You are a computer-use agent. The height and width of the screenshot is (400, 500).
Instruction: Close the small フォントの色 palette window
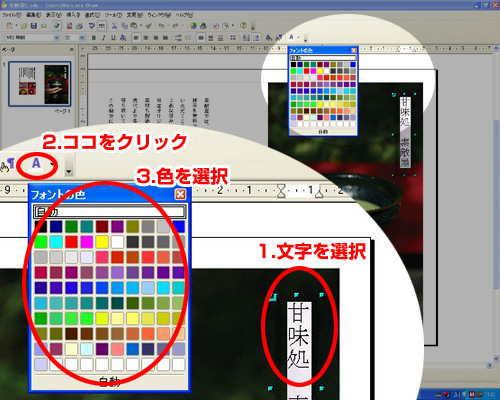point(354,50)
